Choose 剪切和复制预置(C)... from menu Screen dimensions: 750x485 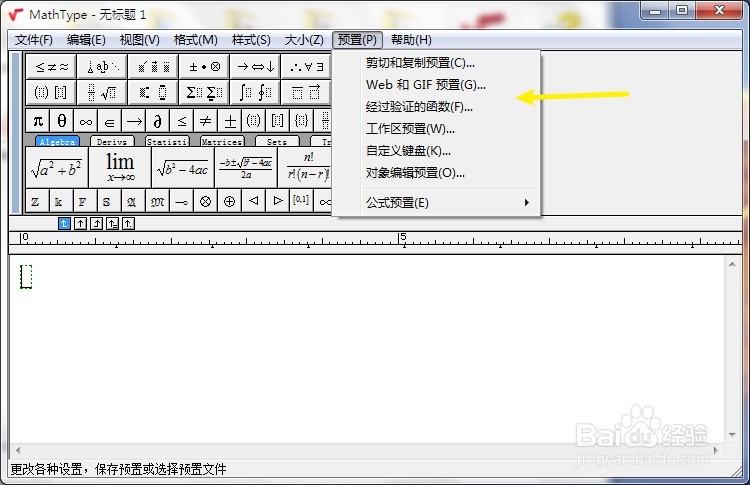[436, 63]
